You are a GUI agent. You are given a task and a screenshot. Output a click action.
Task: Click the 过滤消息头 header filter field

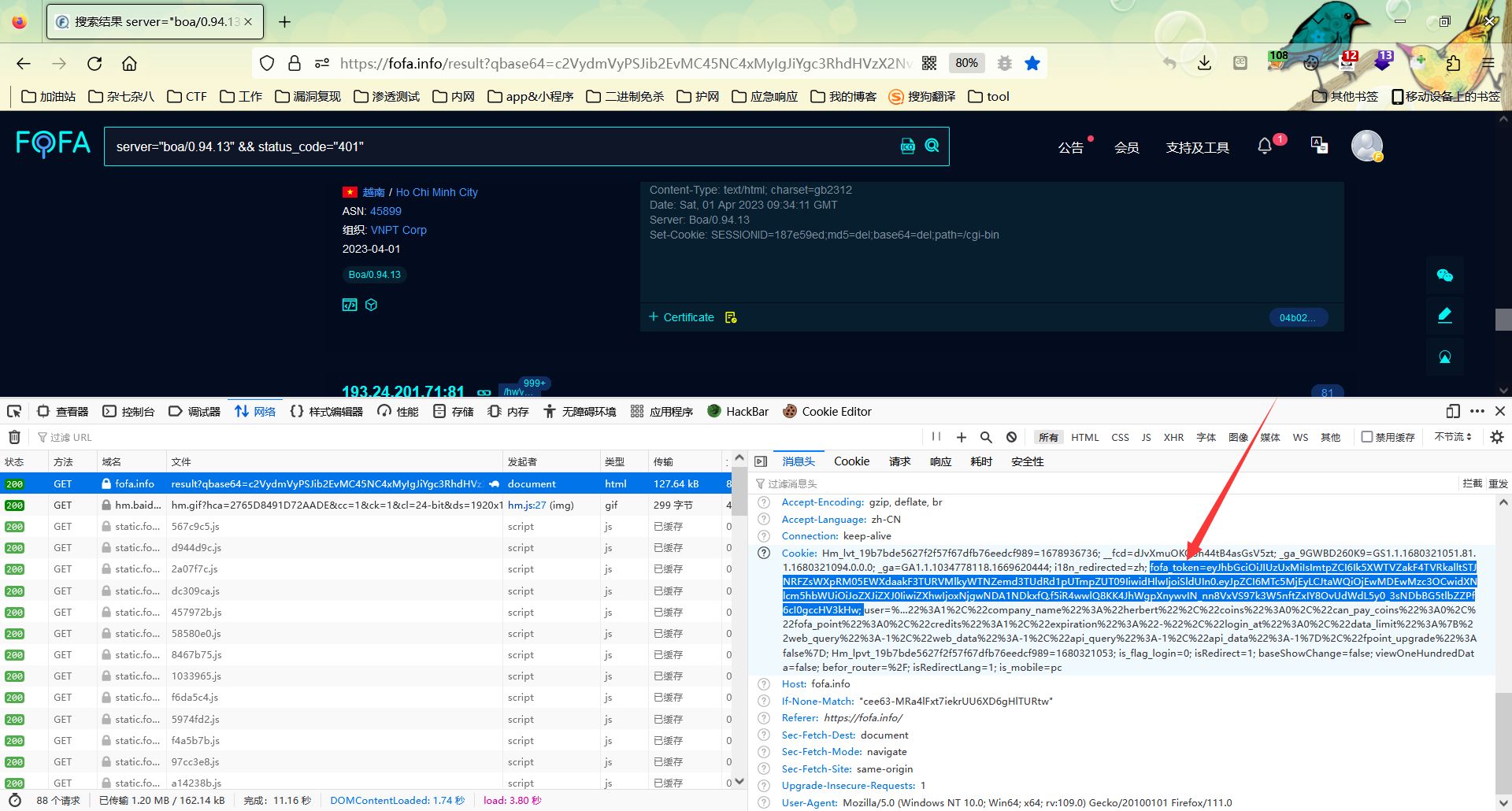point(1102,483)
